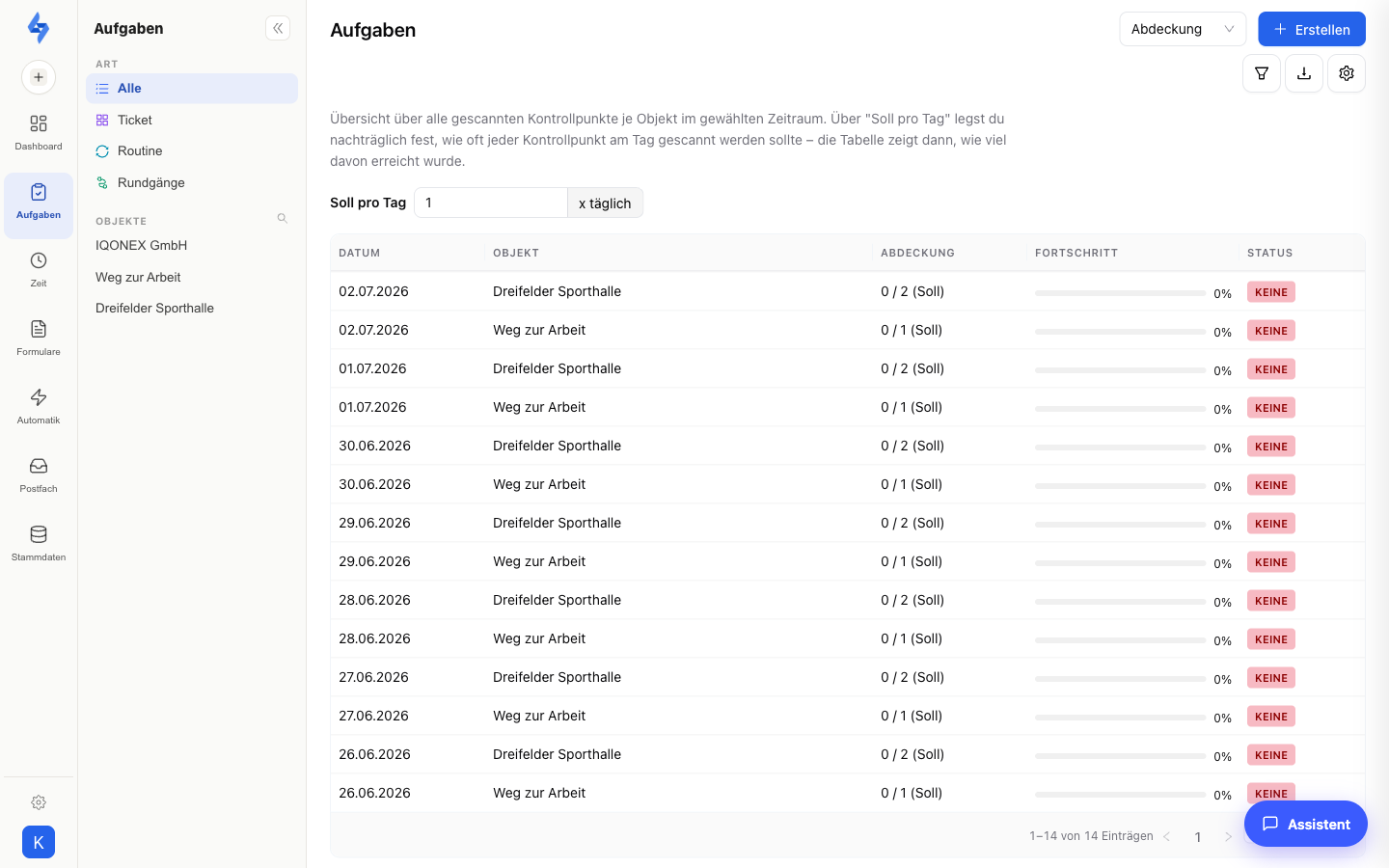Click the plus quick-add button

[39, 77]
